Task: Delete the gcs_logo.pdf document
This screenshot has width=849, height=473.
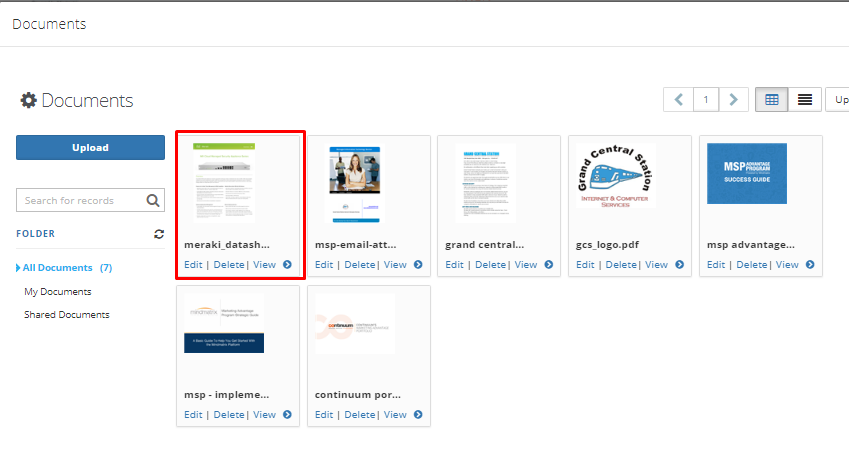Action: coord(621,265)
